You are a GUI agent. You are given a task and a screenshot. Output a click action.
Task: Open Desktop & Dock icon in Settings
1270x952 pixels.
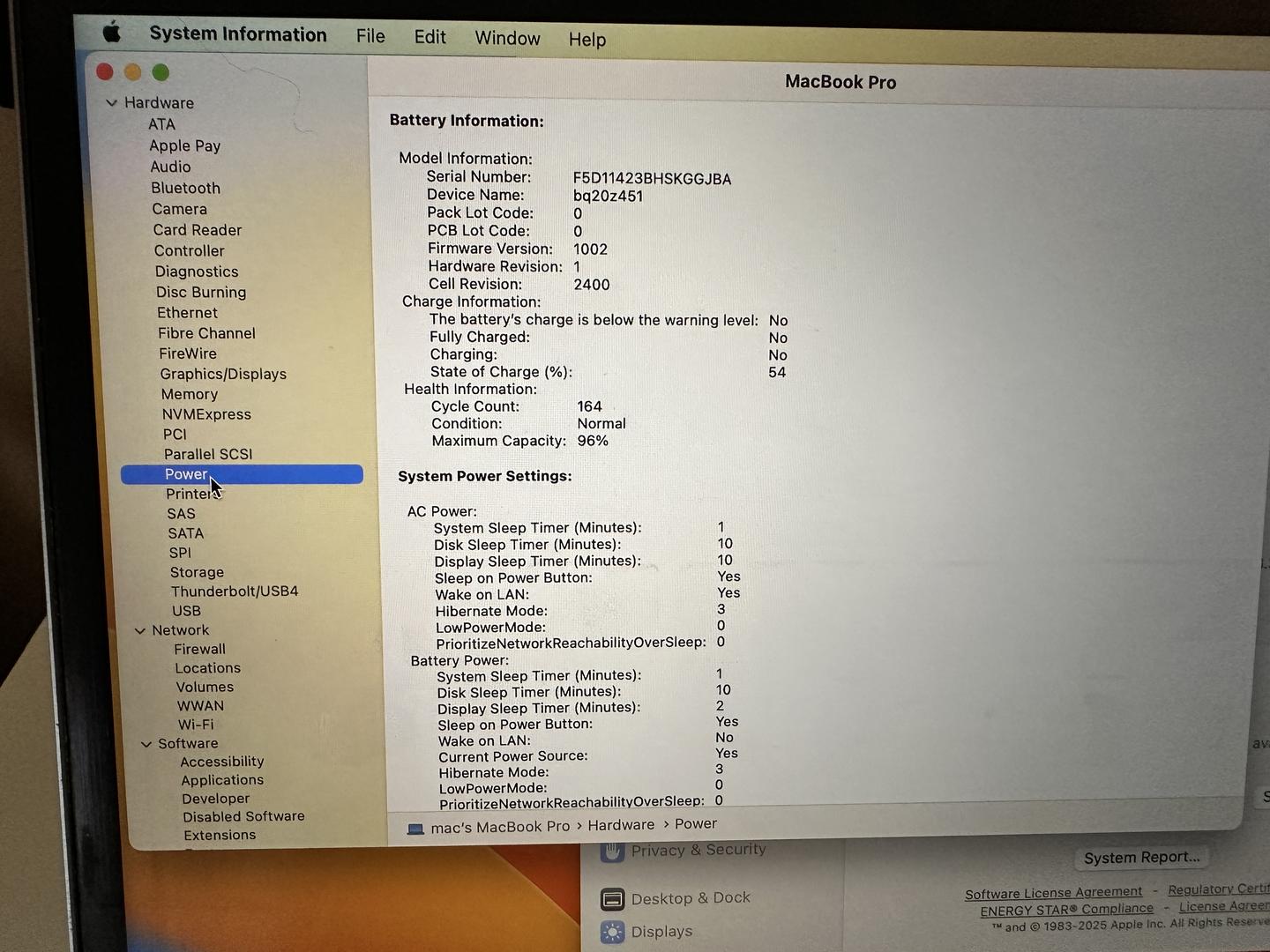point(612,899)
